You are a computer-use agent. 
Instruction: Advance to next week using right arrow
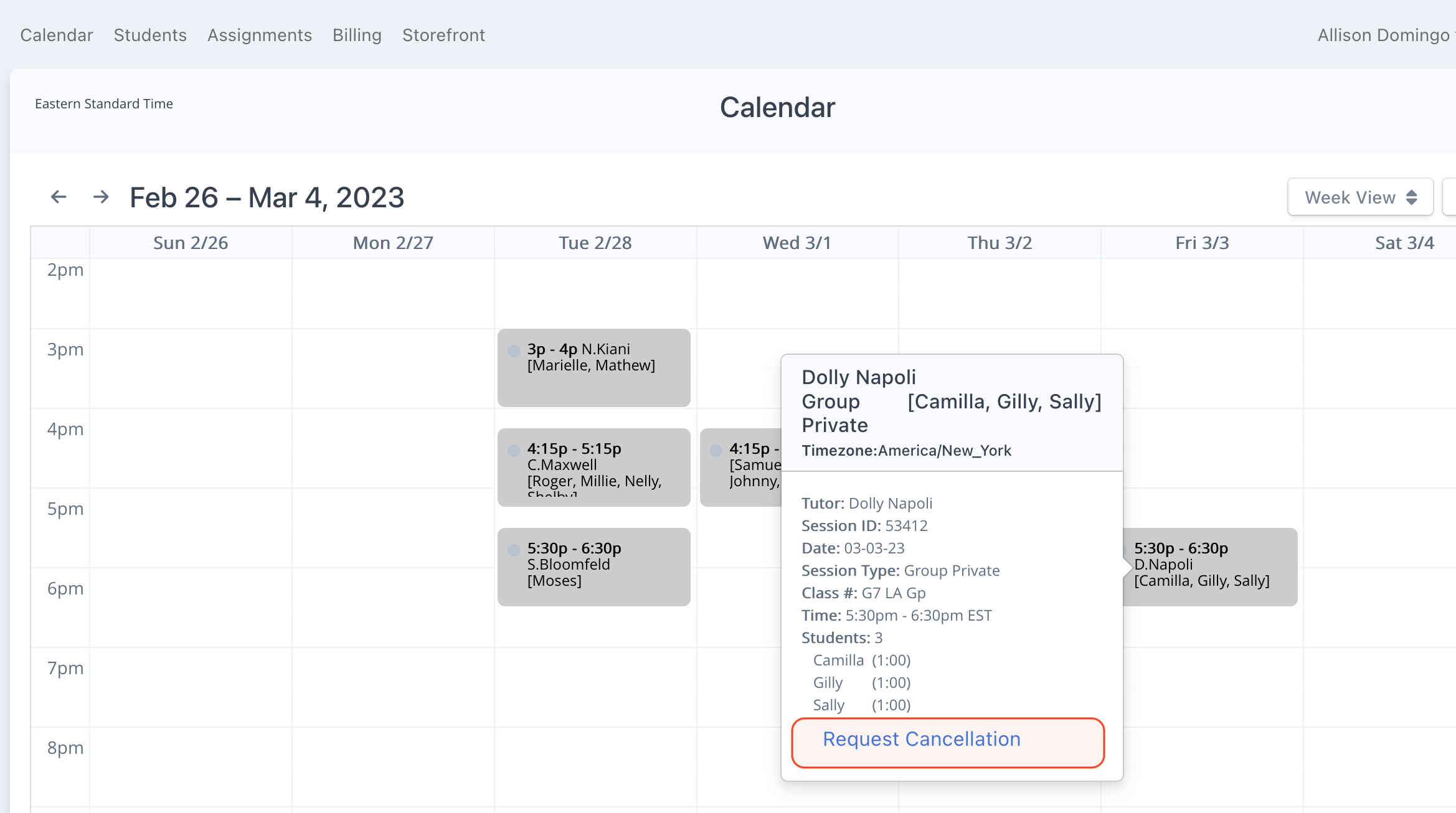click(x=101, y=196)
